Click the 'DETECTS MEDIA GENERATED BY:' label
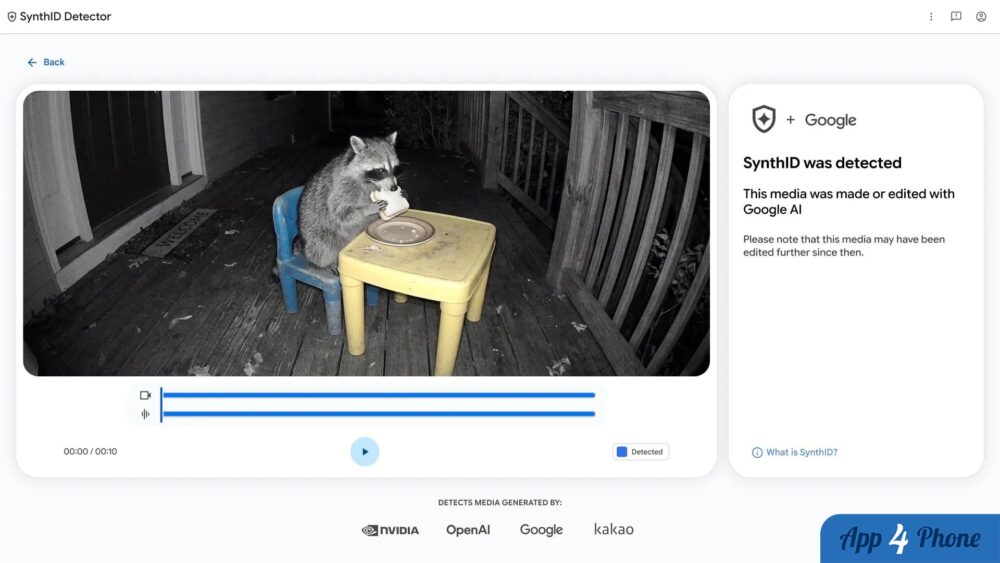The width and height of the screenshot is (1000, 563). tap(499, 502)
